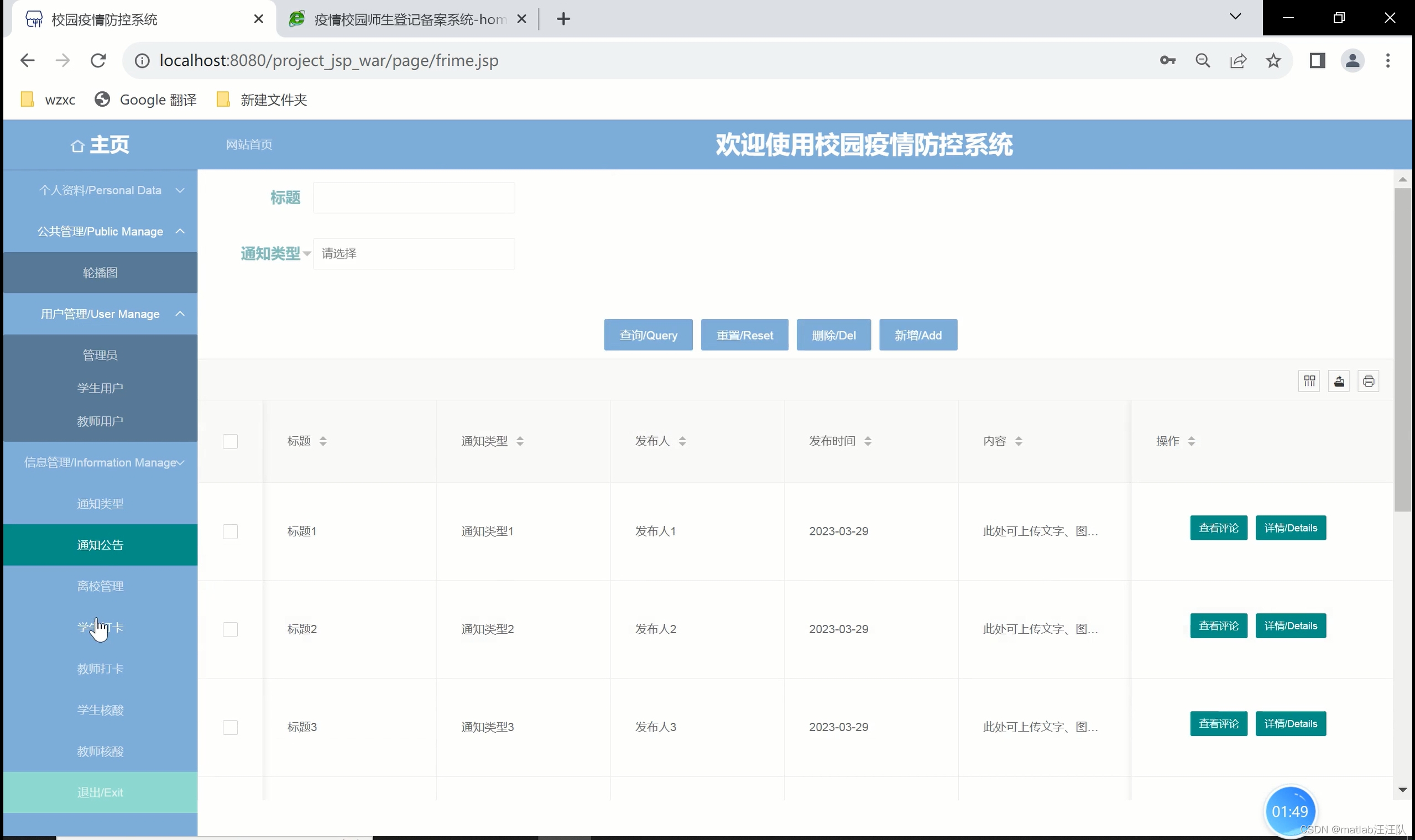
Task: Click the table export icon
Action: click(x=1339, y=381)
